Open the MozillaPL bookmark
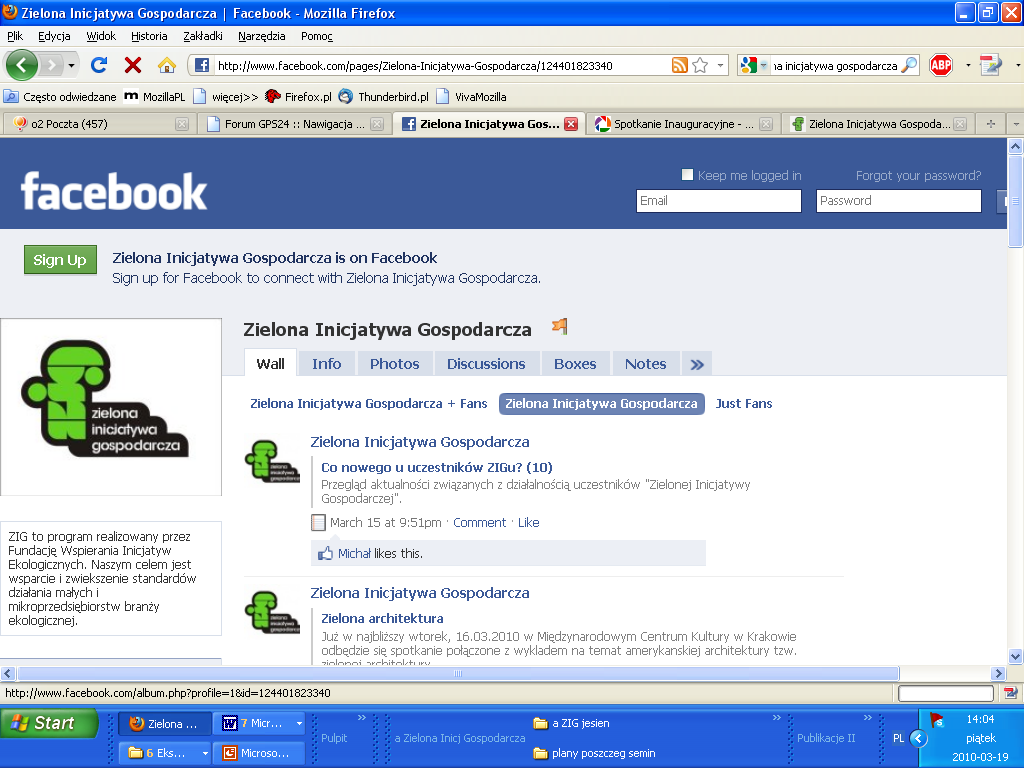Viewport: 1024px width, 768px height. coord(155,97)
